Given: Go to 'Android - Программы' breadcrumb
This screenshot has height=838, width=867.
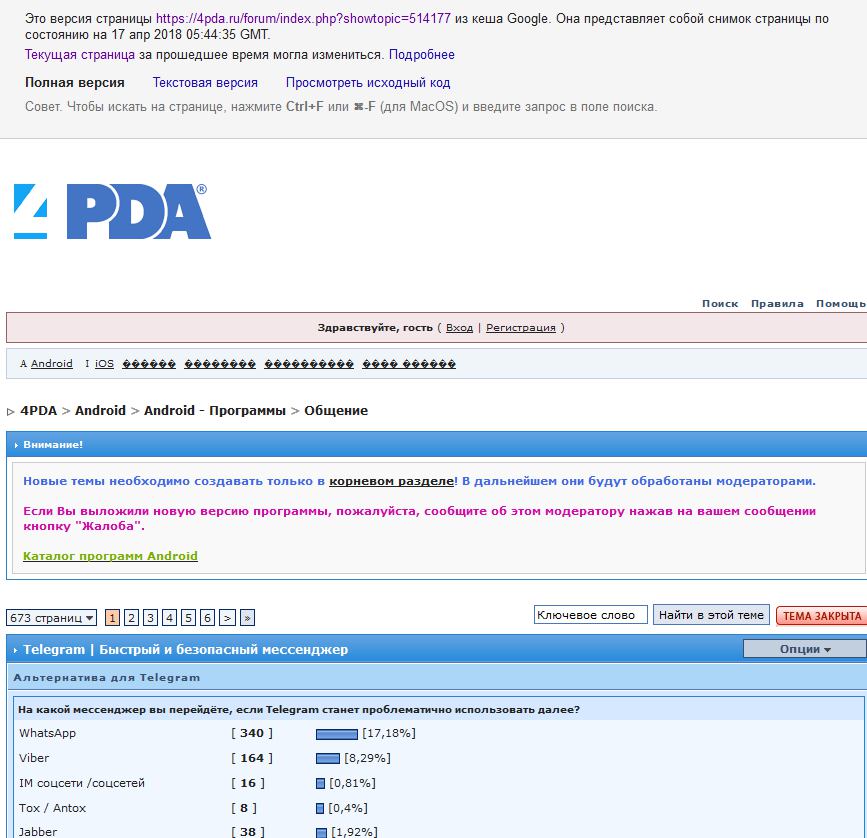Looking at the screenshot, I should click(215, 411).
